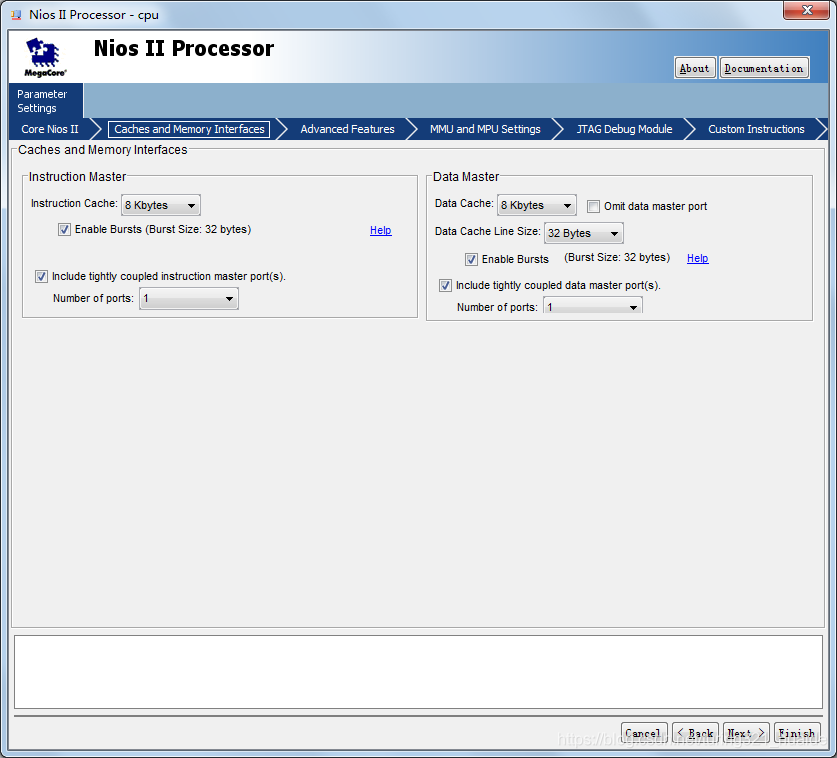Open the Data Cache Line Size dropdown
The height and width of the screenshot is (758, 837).
(583, 233)
